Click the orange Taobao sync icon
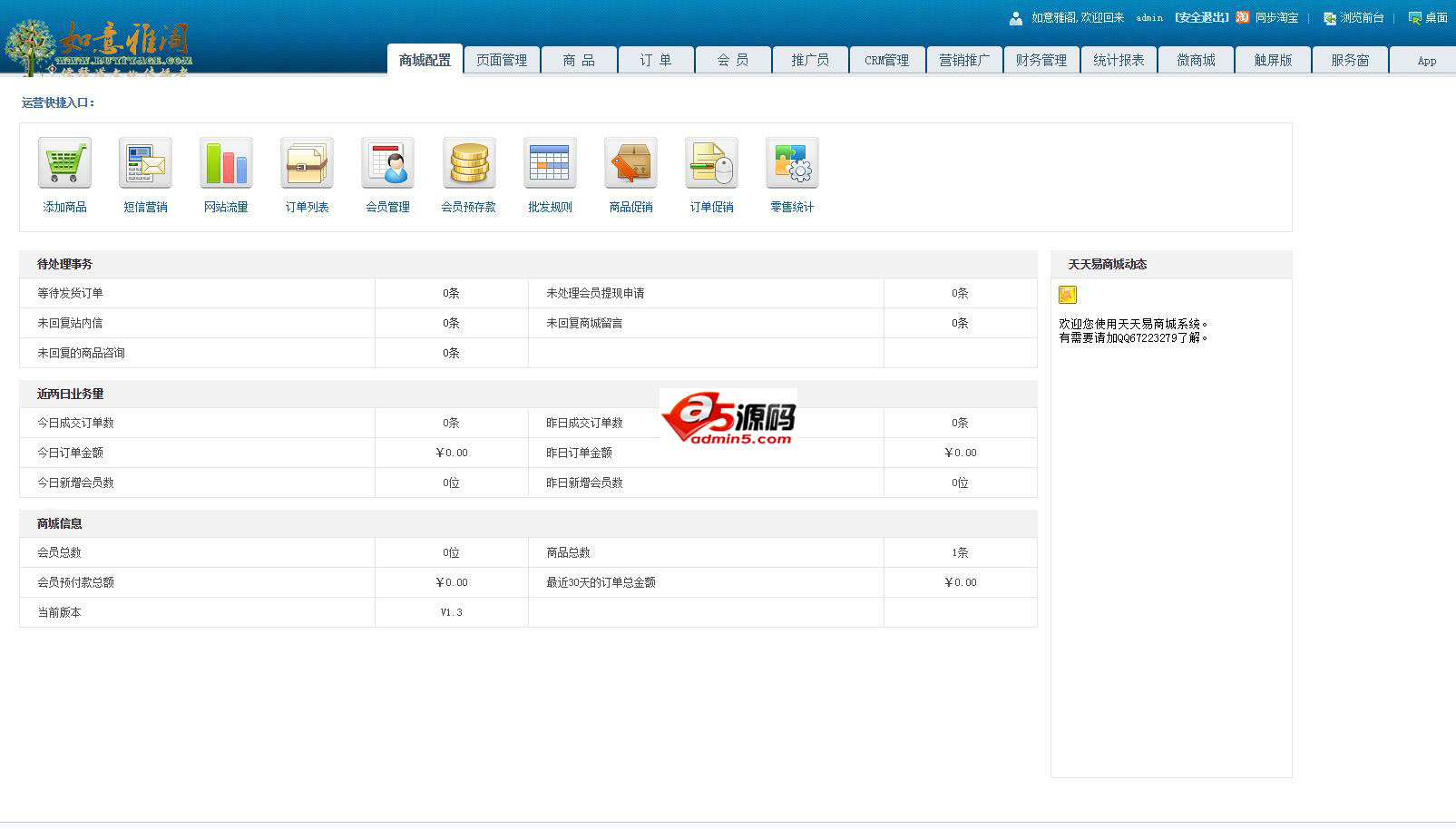Screen dimensions: 1456x829 [x=1243, y=17]
